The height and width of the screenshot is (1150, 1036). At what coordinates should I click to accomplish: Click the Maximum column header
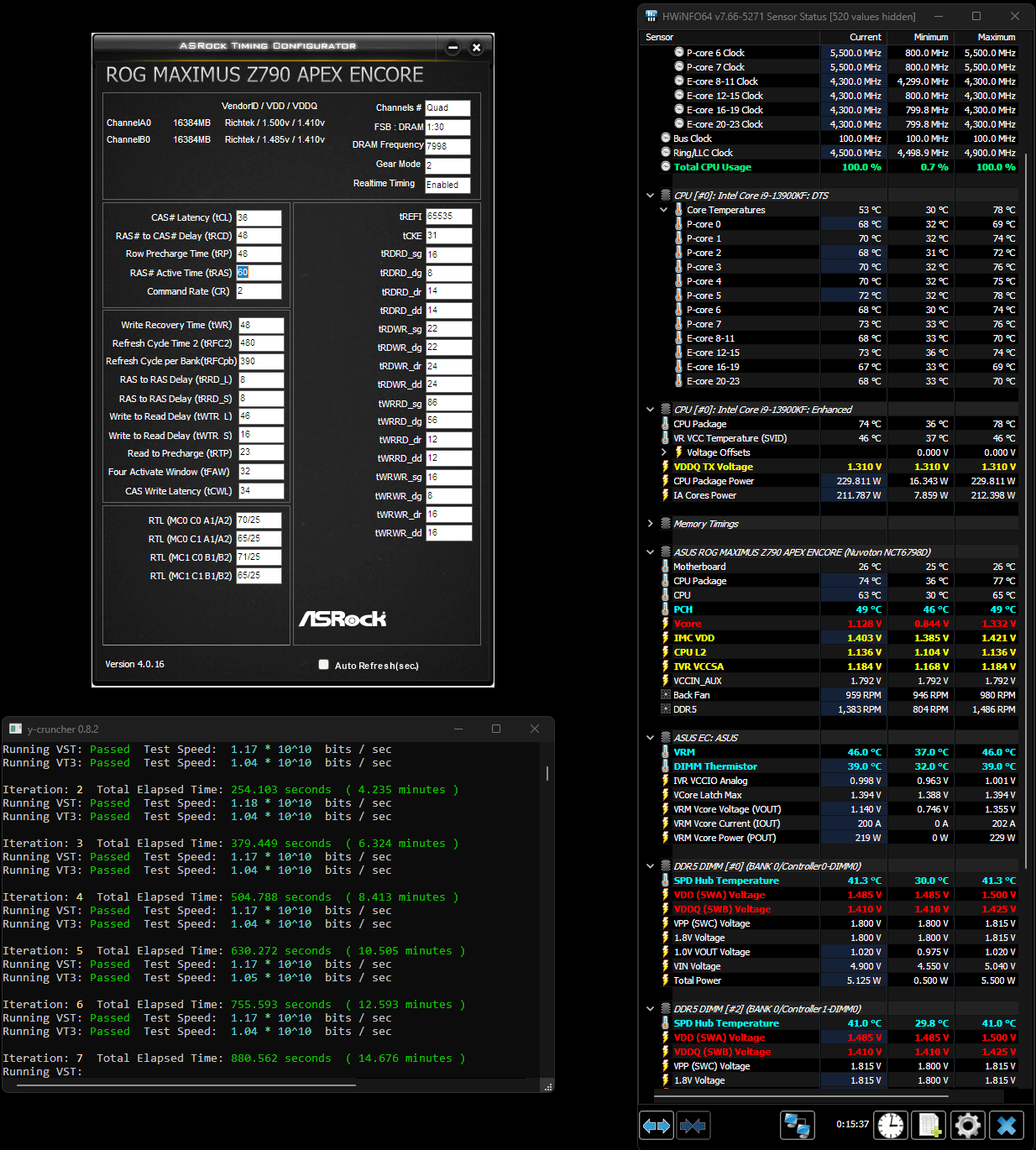pyautogui.click(x=986, y=37)
